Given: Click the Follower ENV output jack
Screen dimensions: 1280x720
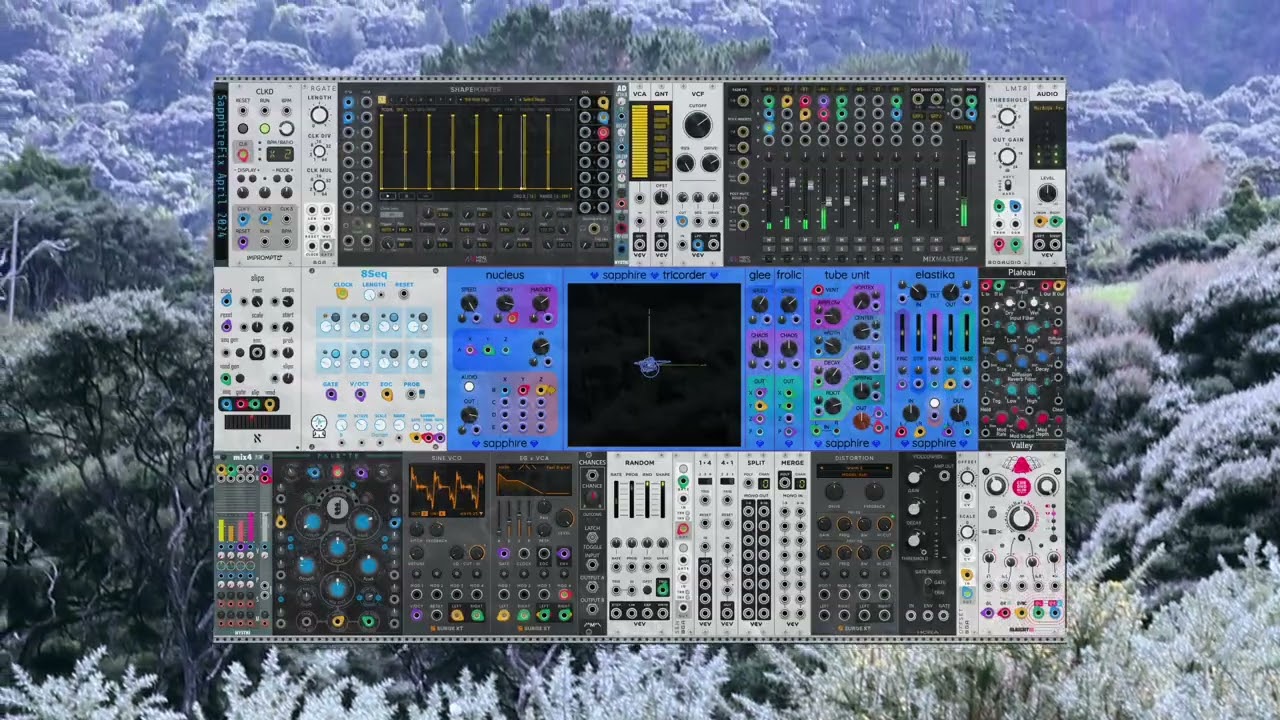Looking at the screenshot, I should (928, 615).
